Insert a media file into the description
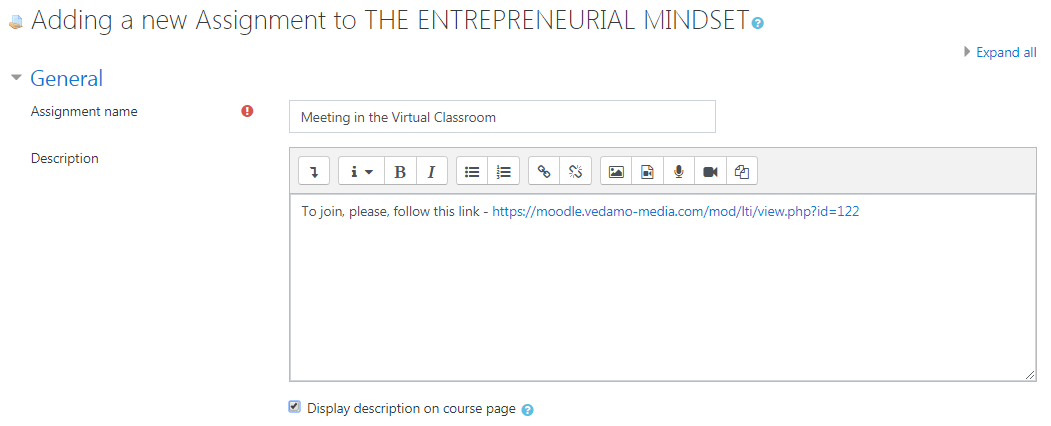 (647, 171)
